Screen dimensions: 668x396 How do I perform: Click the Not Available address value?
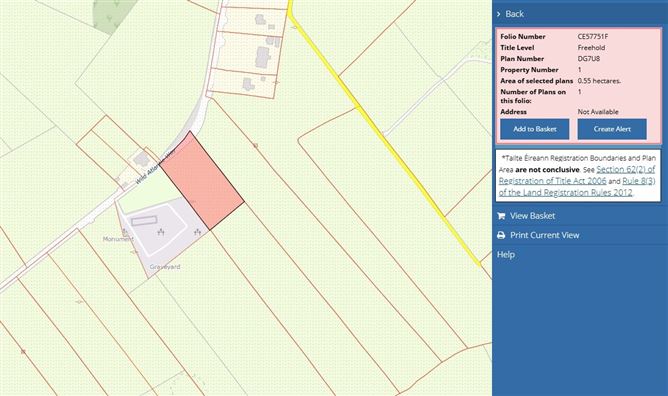(x=598, y=112)
